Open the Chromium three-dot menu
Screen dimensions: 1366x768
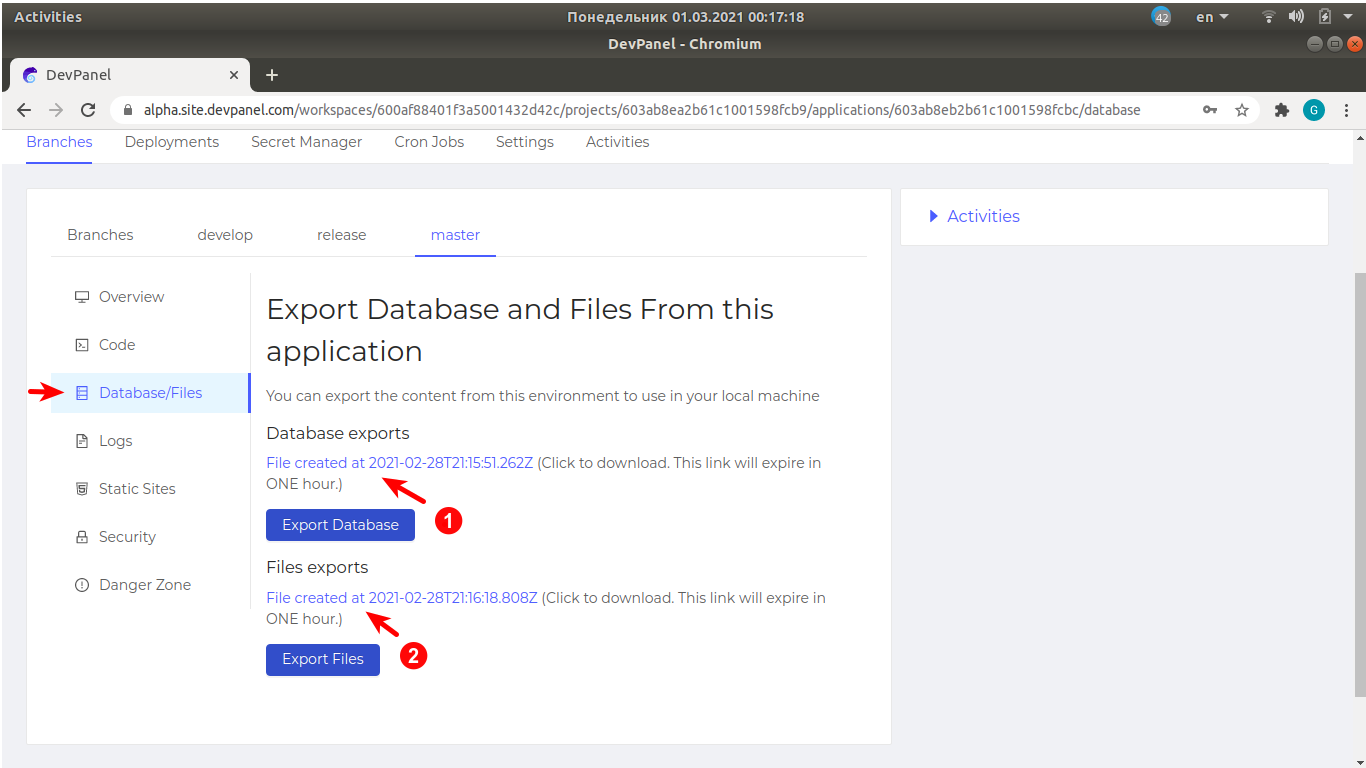pyautogui.click(x=1347, y=110)
